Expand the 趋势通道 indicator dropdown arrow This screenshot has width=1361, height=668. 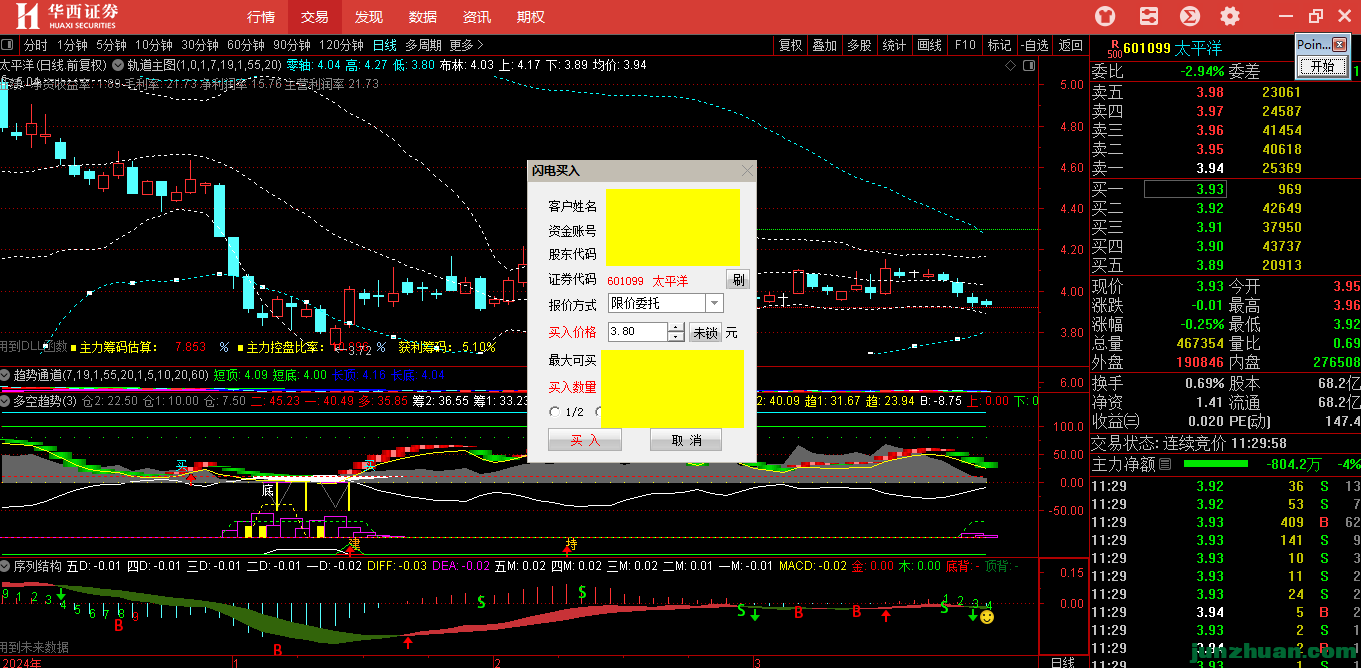pos(6,375)
